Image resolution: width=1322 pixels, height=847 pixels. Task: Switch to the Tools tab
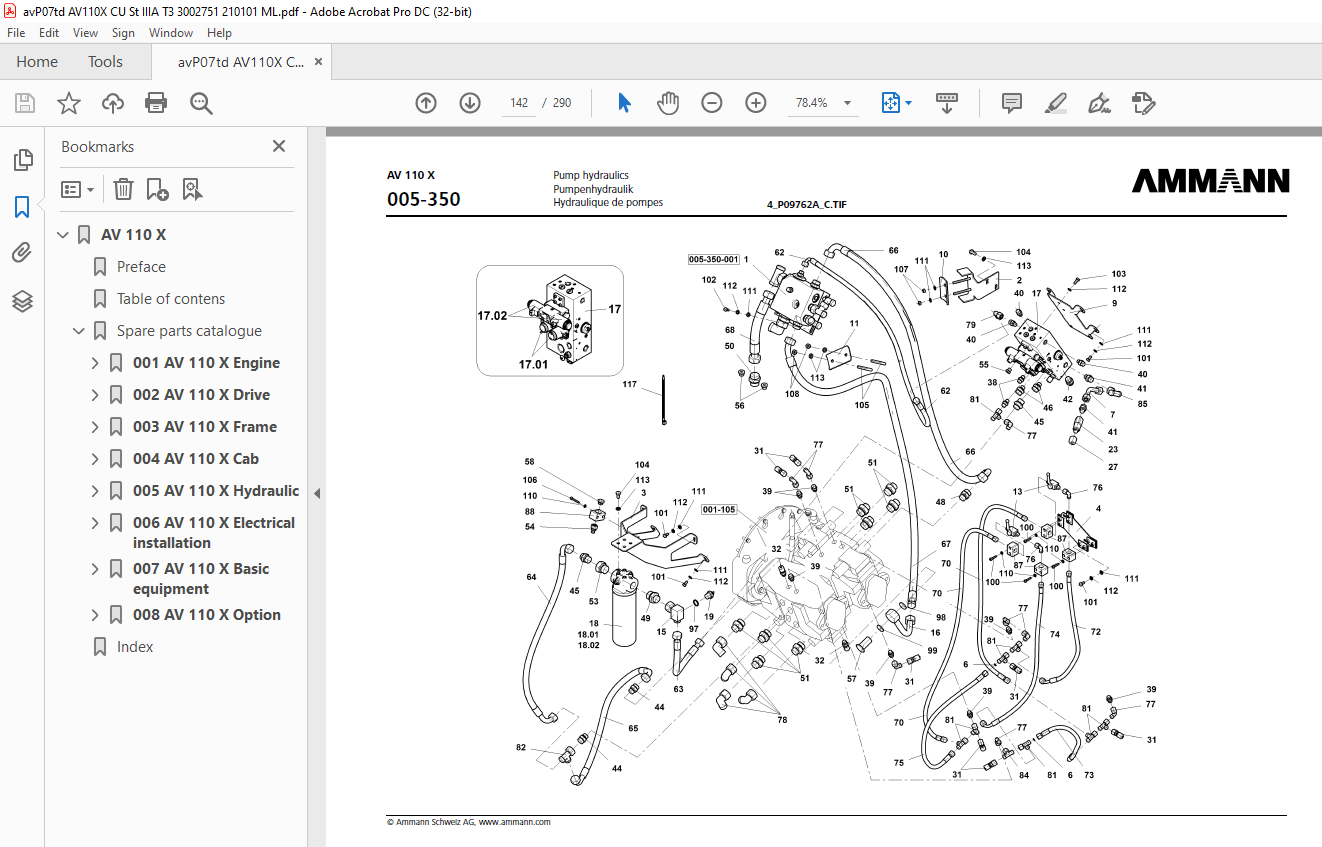point(105,62)
